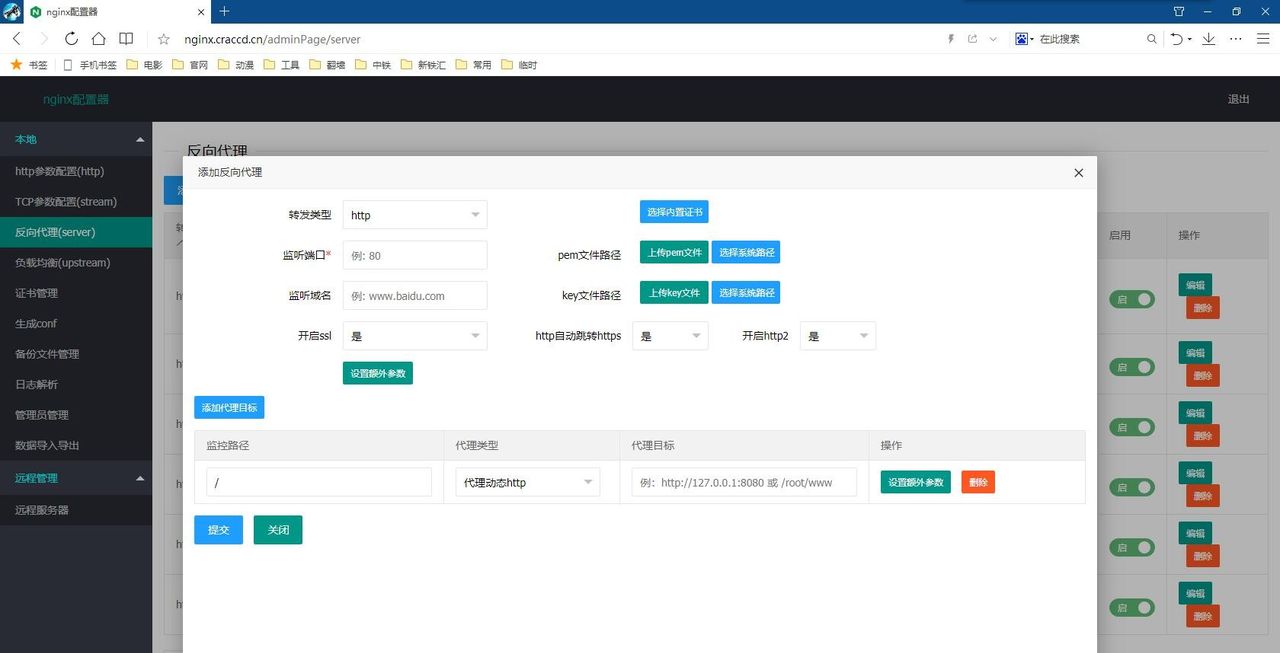Toggle the 启 switch in the second row

(x=1131, y=367)
